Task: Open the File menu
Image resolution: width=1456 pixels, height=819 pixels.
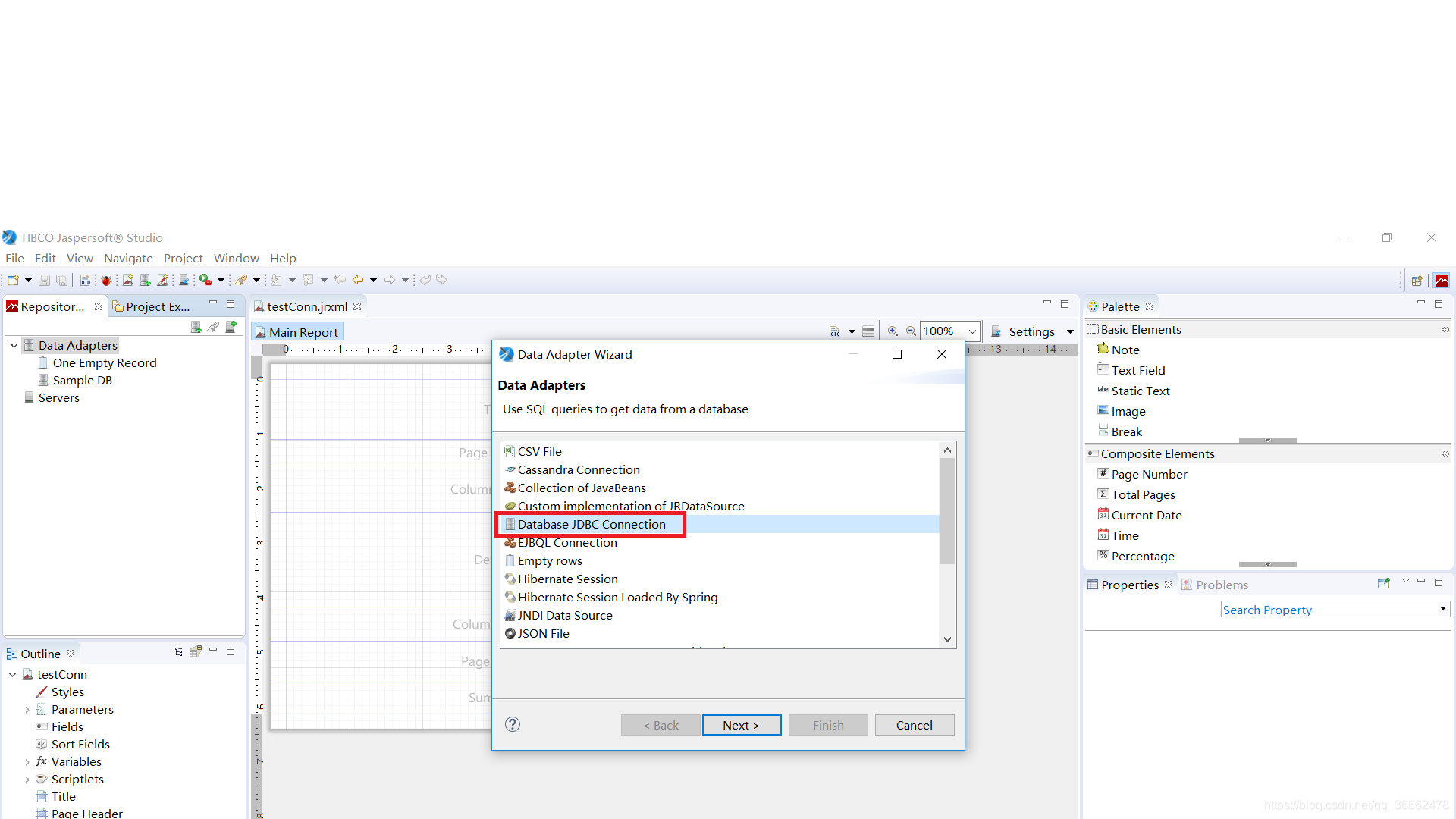Action: tap(14, 258)
